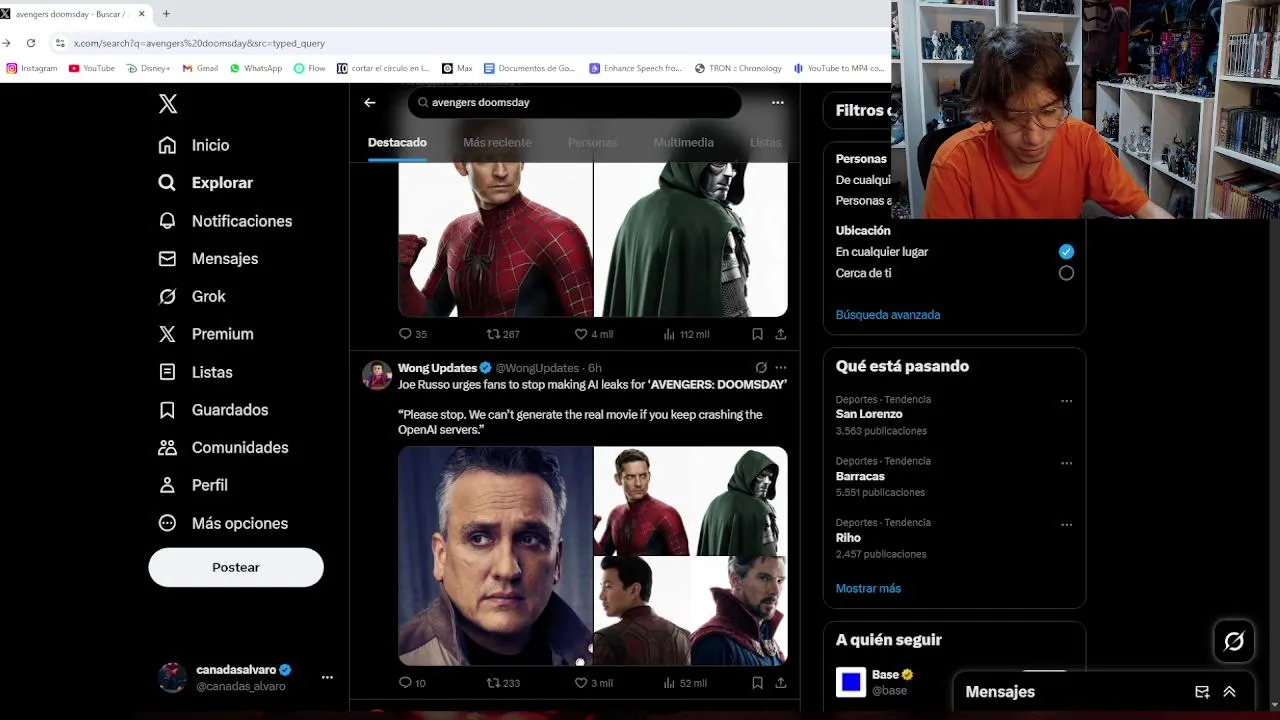The image size is (1280, 720).
Task: View analytics showing 52 mil views
Action: tap(685, 683)
